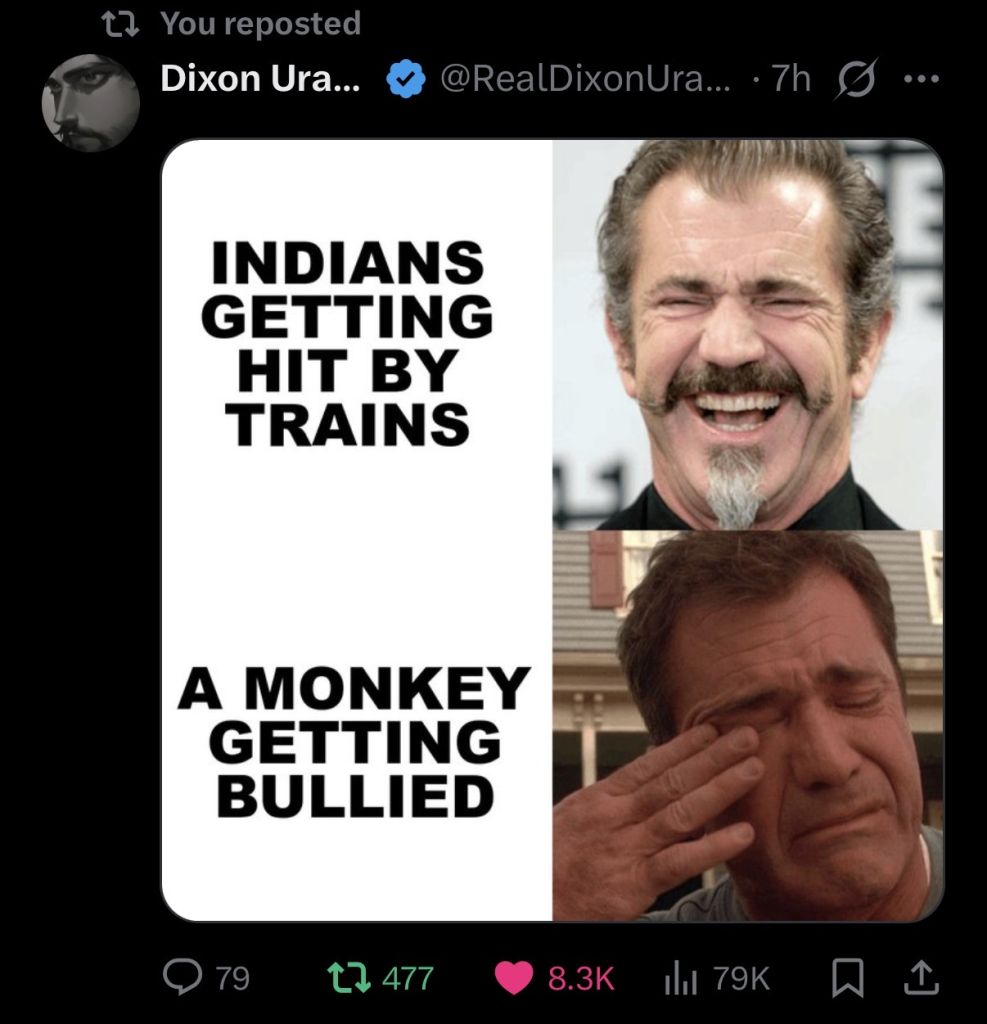Bookmark this post

pos(848,979)
